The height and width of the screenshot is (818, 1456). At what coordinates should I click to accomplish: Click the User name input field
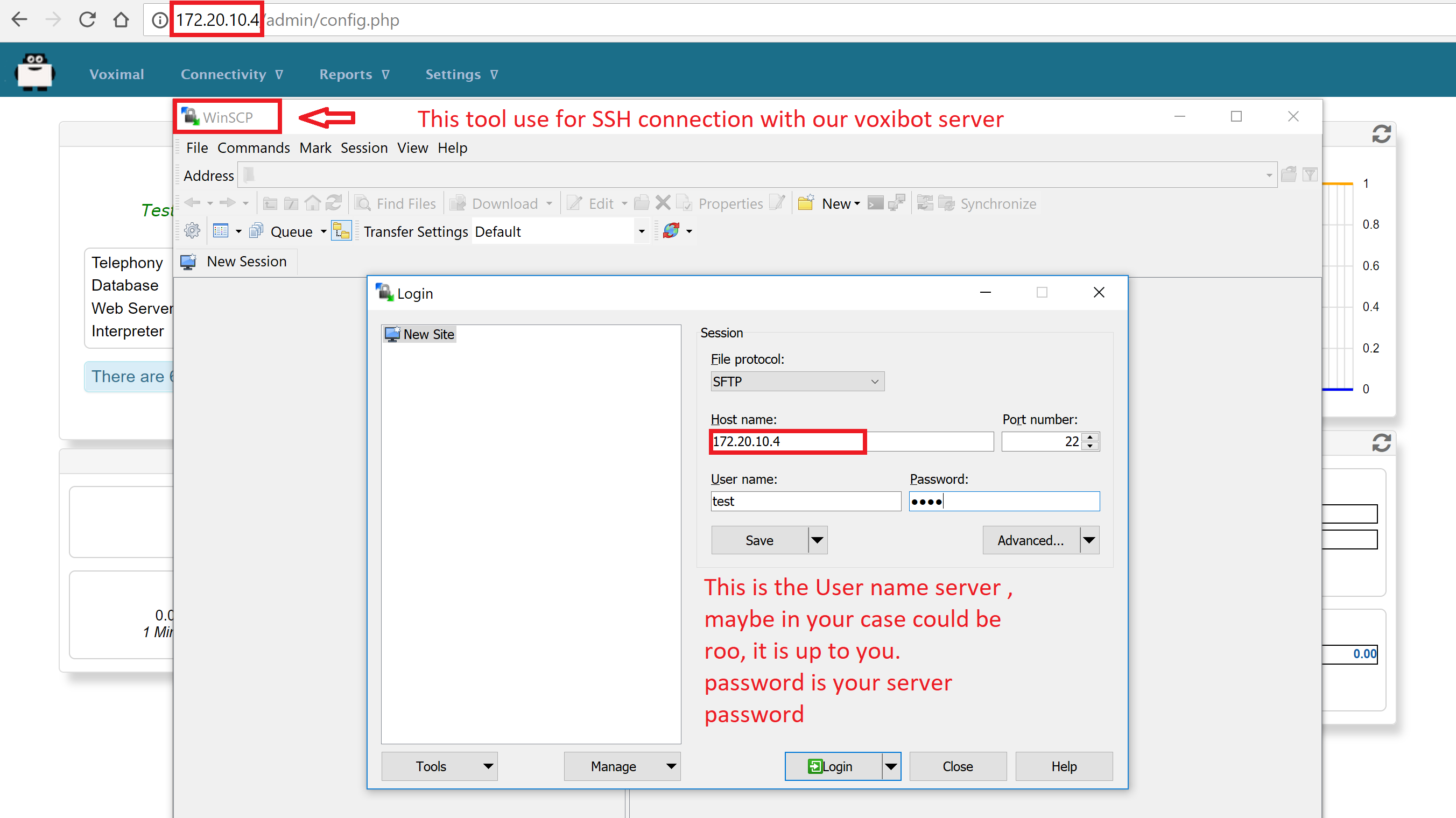coord(805,501)
